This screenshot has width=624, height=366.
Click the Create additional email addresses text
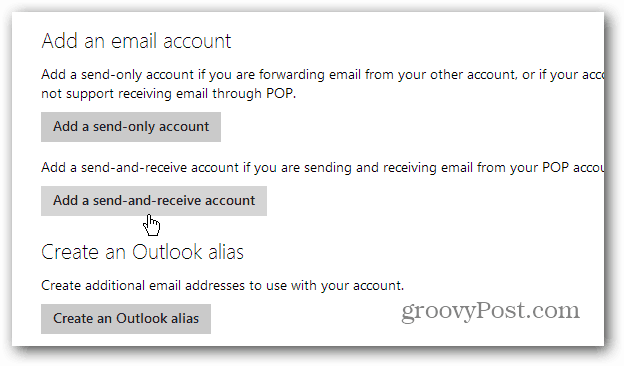tap(222, 285)
